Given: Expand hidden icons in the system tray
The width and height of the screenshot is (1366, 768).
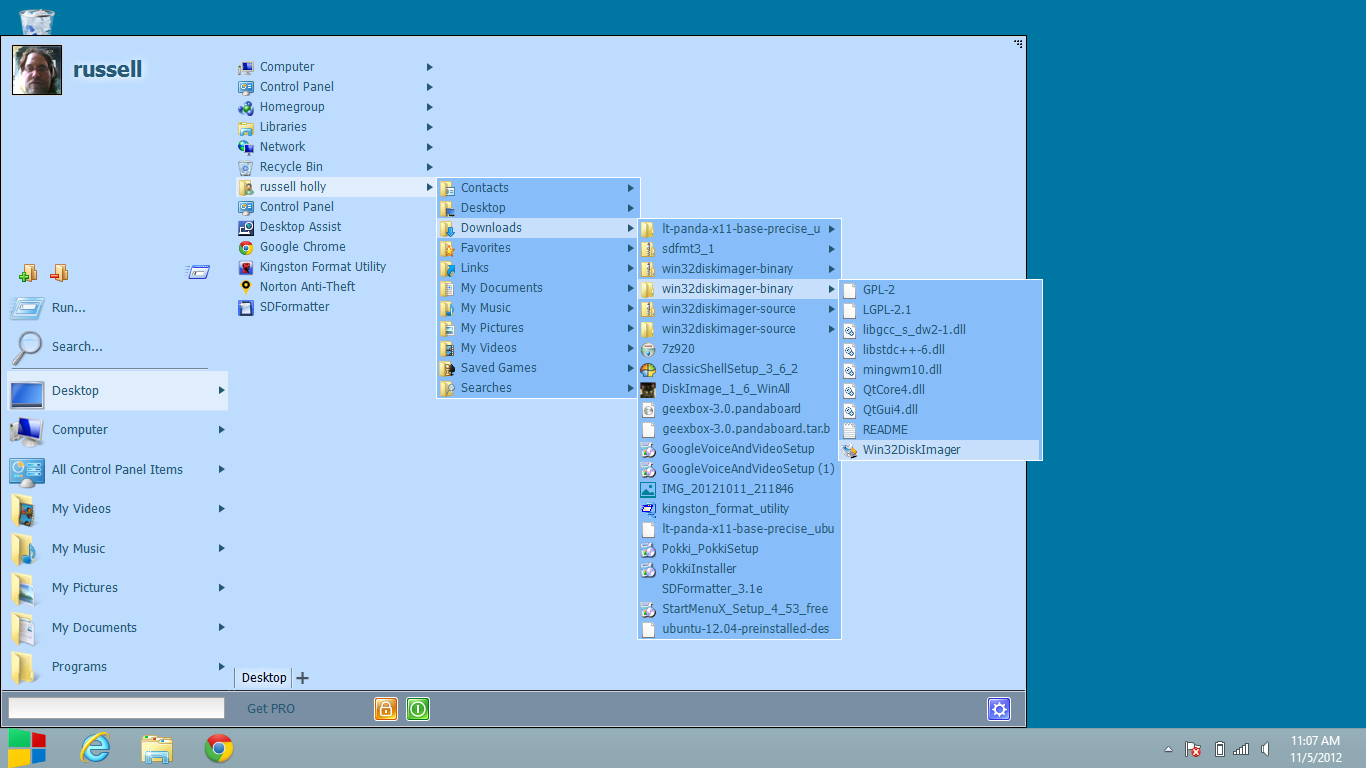Looking at the screenshot, I should coord(1166,748).
